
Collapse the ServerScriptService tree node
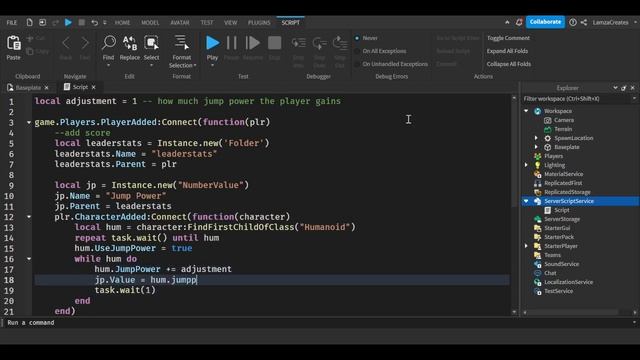526,201
